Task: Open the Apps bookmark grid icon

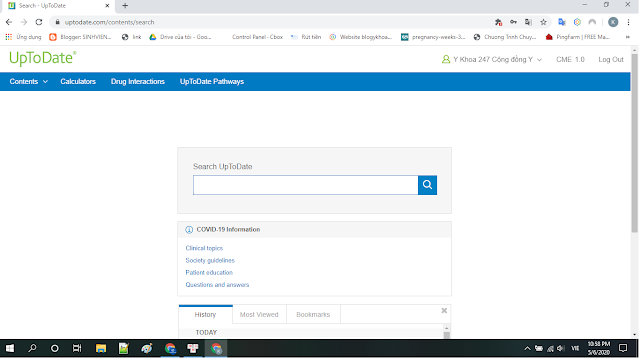Action: (9, 37)
